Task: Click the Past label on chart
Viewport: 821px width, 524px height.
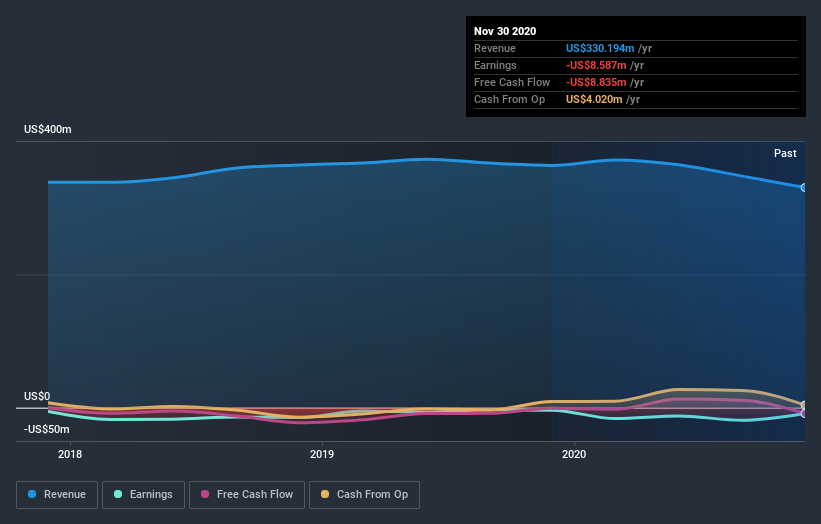Action: coord(785,153)
